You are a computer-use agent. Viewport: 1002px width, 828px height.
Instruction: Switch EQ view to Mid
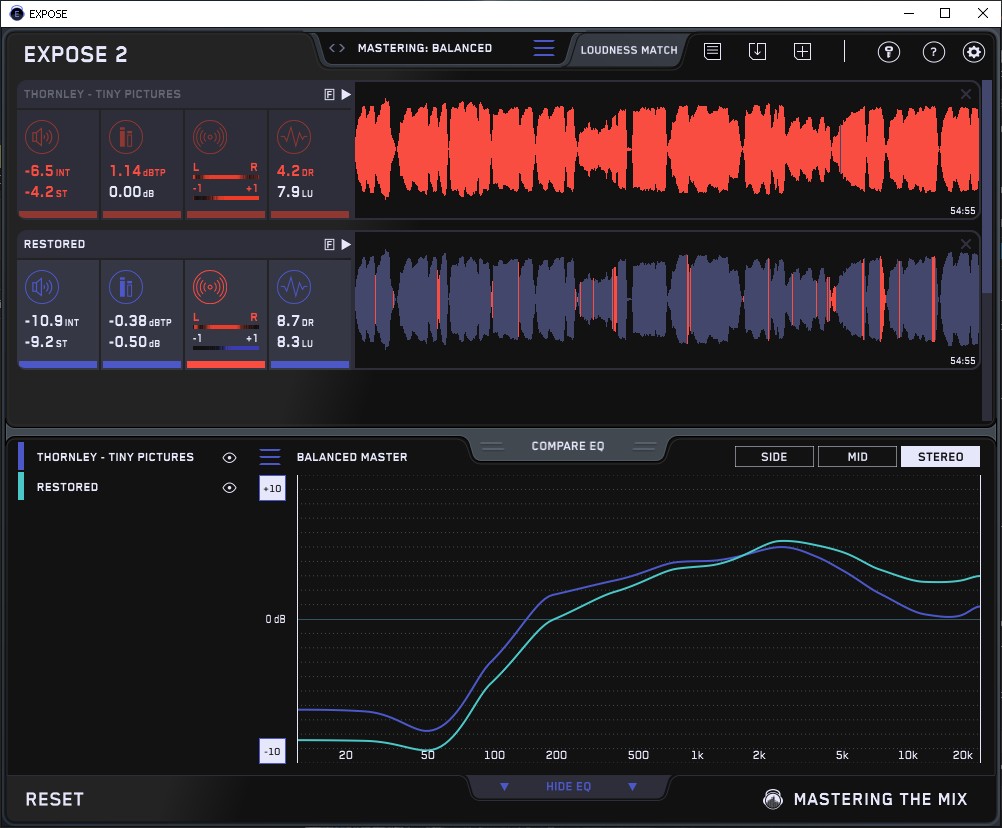coord(857,457)
